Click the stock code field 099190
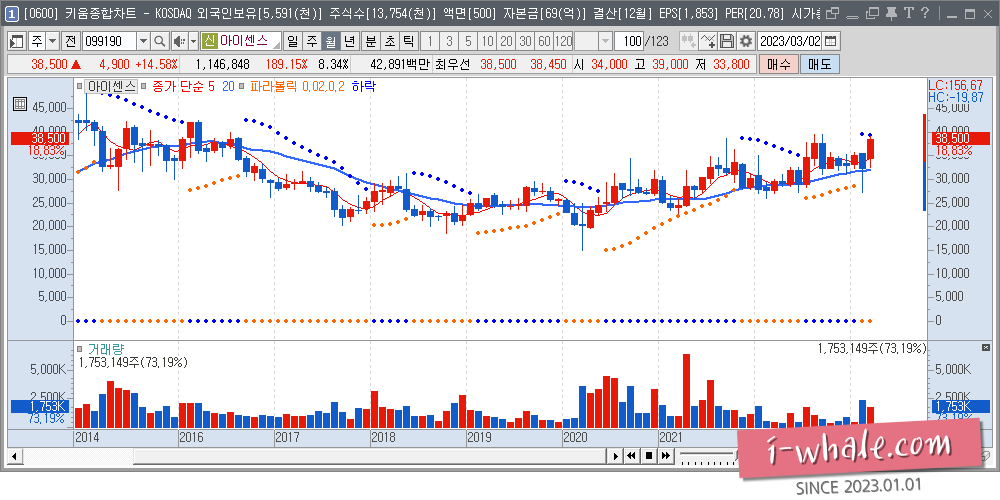The height and width of the screenshot is (500, 1000). point(108,41)
